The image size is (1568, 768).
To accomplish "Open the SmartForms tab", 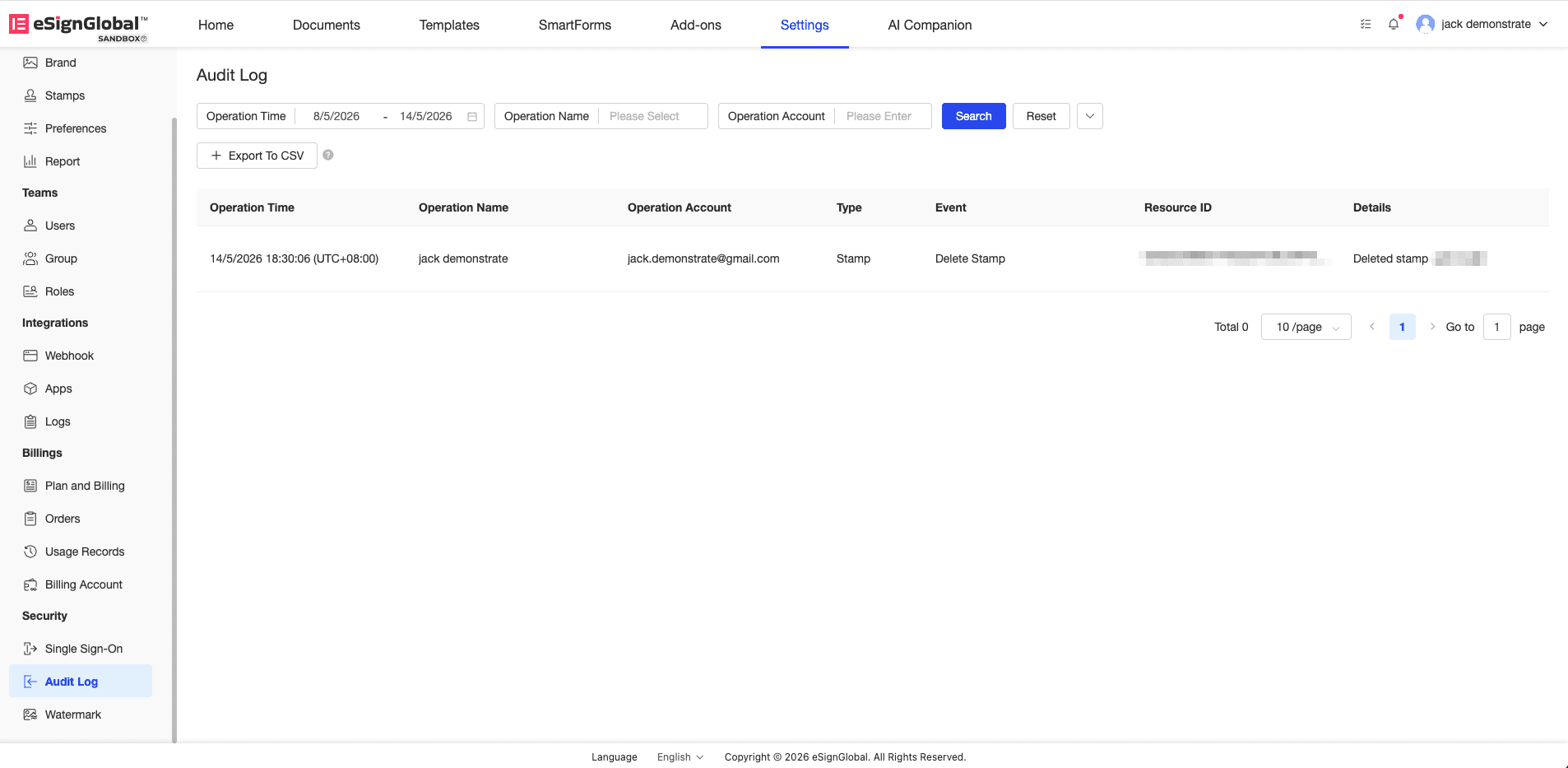I will point(575,25).
